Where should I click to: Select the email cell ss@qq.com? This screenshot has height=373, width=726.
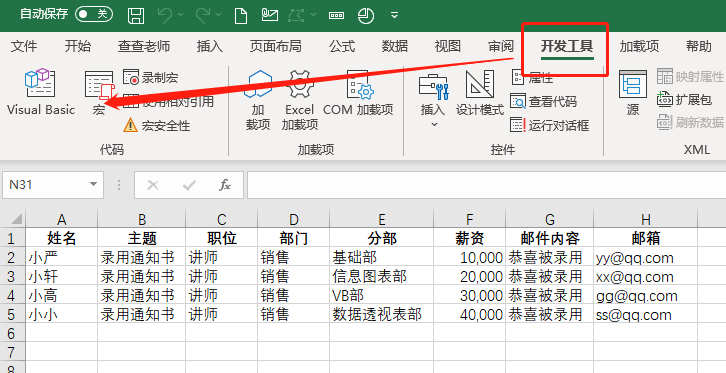pos(645,314)
